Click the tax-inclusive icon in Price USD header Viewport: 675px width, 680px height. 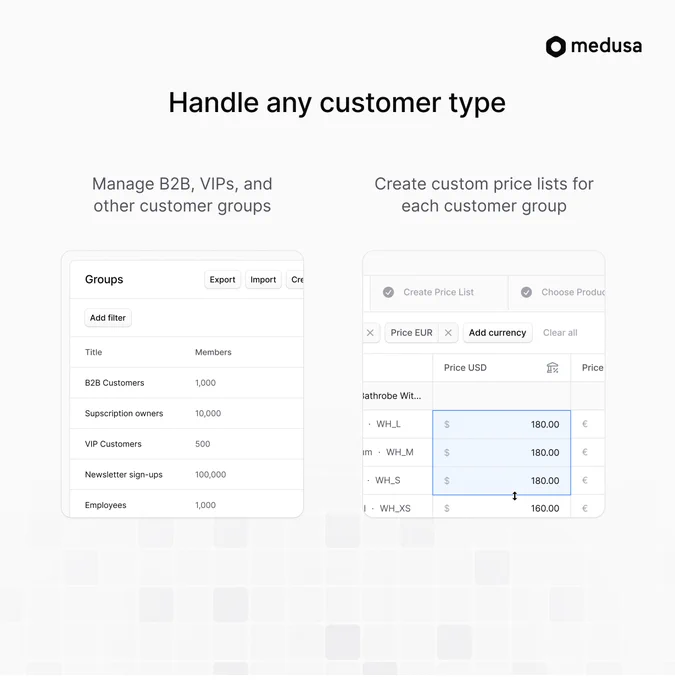click(552, 368)
